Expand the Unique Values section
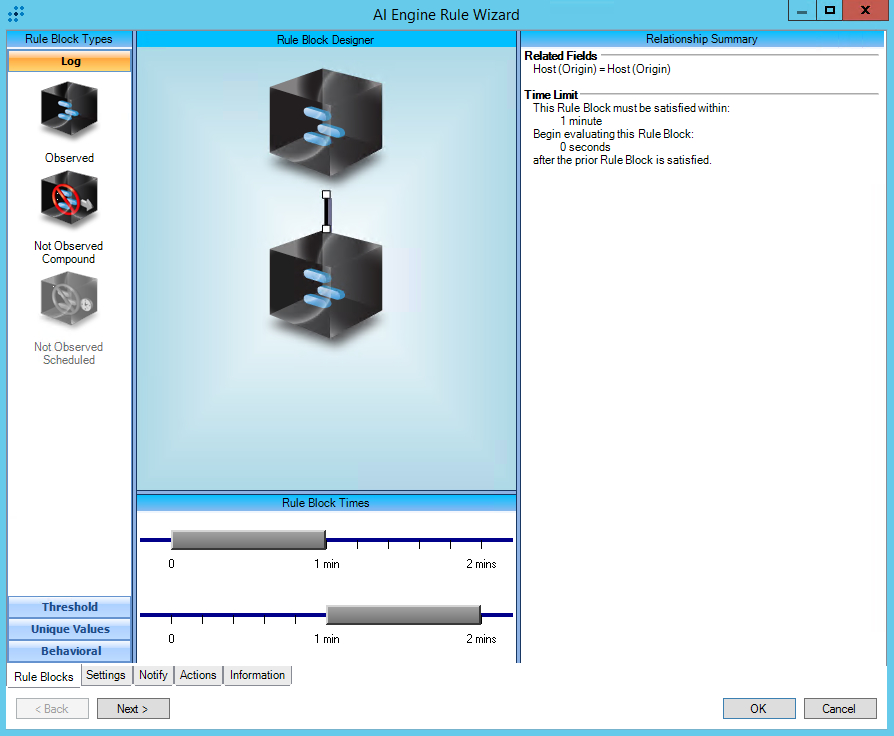 pos(70,629)
